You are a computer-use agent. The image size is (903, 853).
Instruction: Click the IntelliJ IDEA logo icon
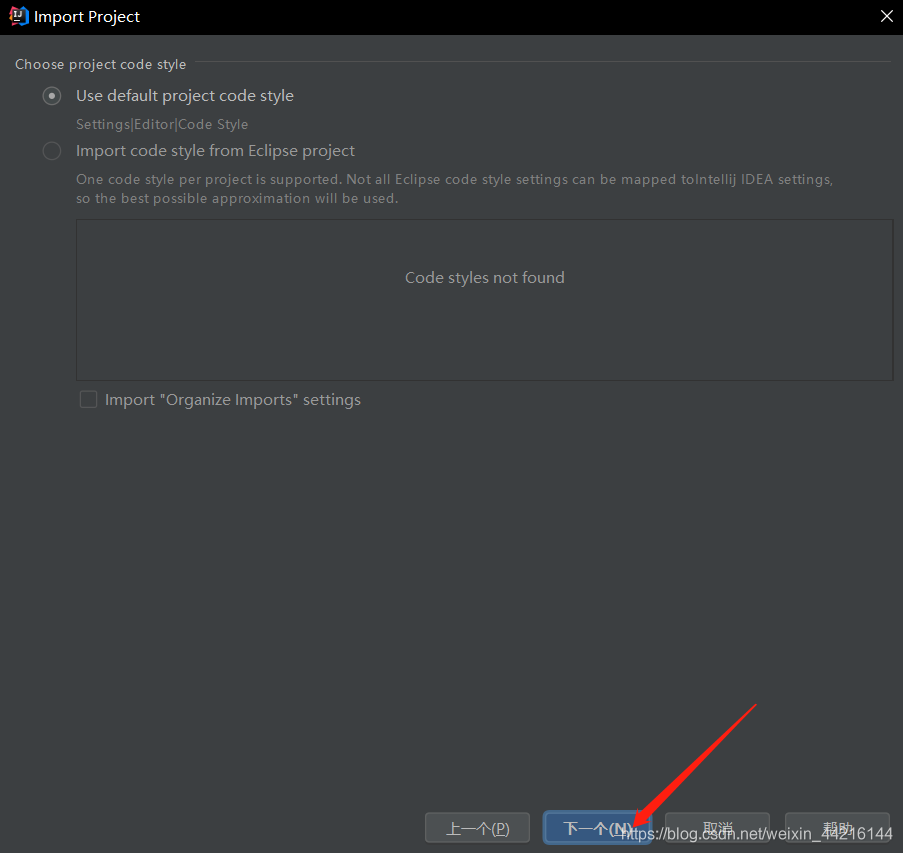tap(19, 16)
